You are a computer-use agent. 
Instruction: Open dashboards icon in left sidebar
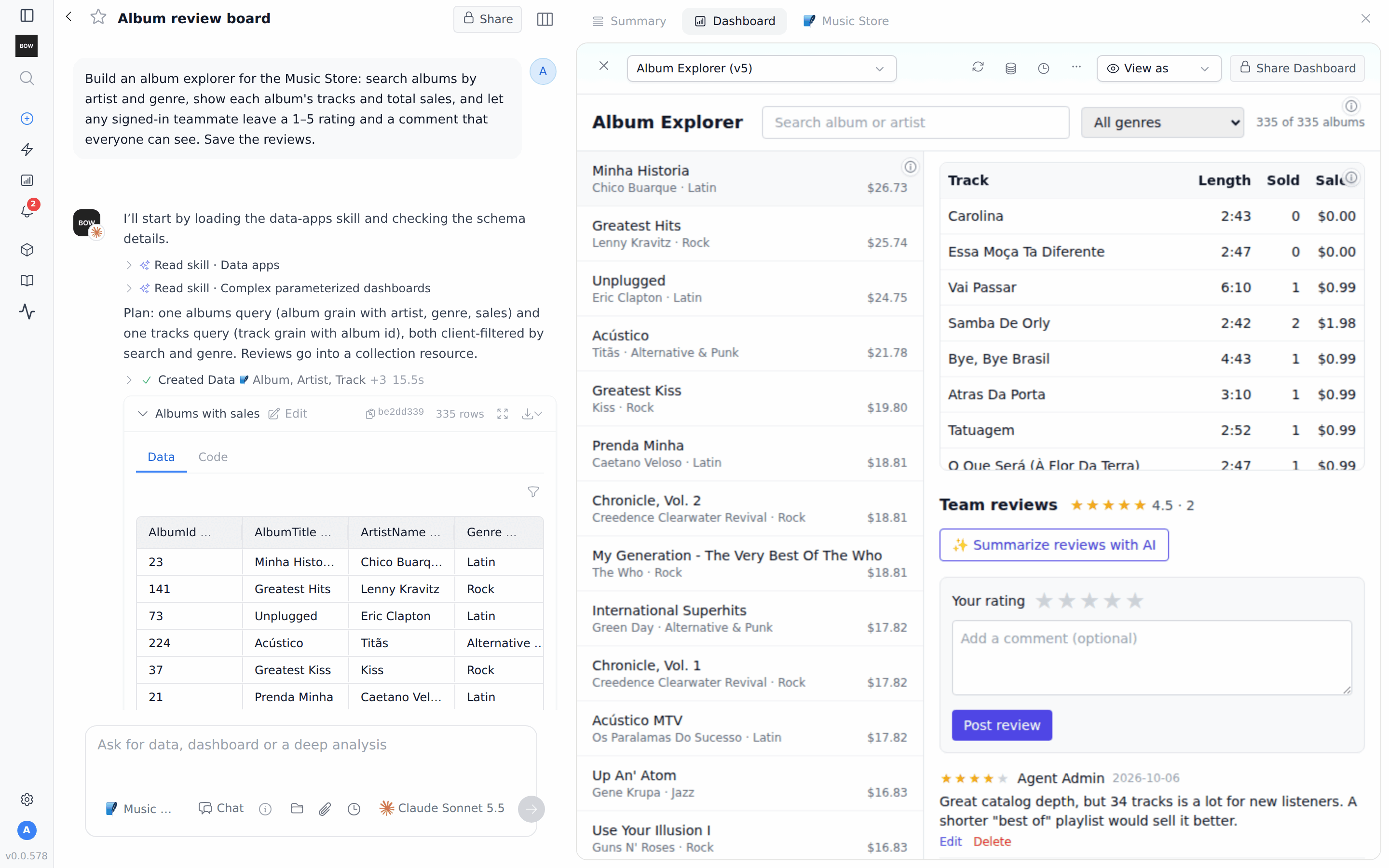pyautogui.click(x=27, y=180)
